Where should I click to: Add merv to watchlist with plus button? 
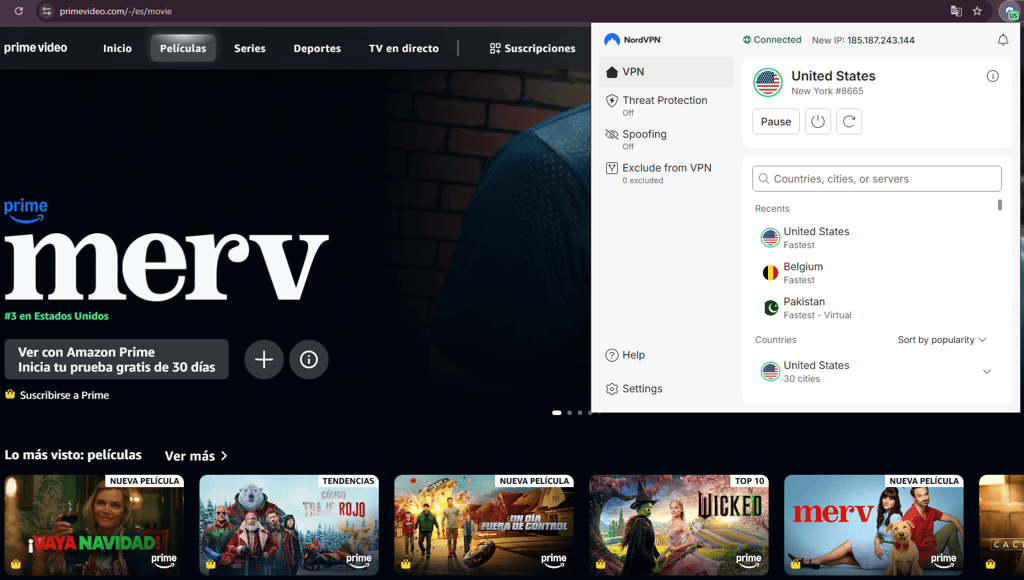[264, 359]
